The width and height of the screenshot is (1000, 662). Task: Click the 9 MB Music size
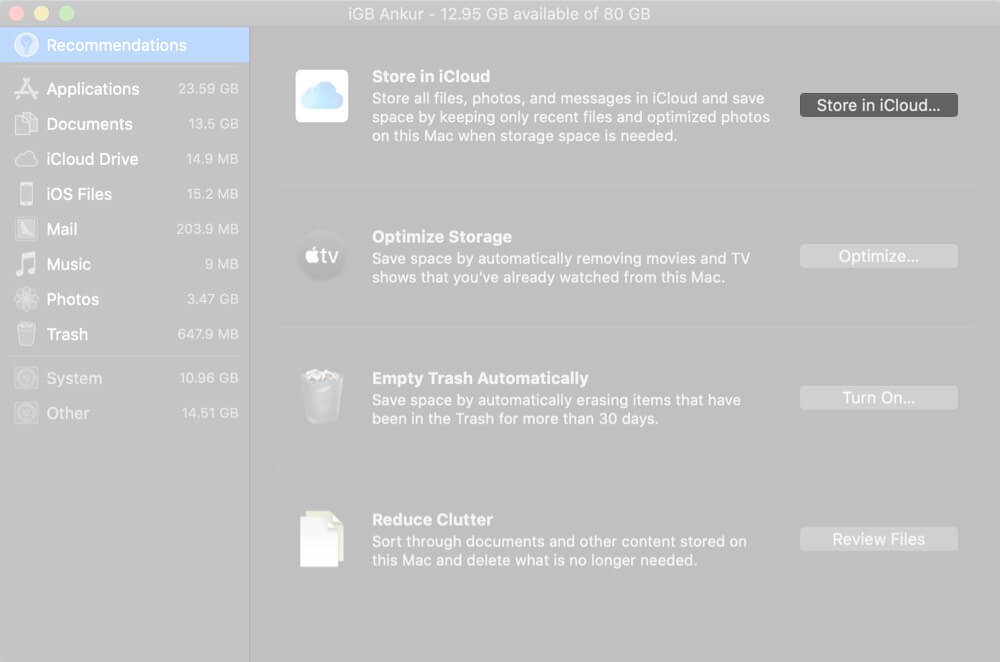click(x=221, y=264)
